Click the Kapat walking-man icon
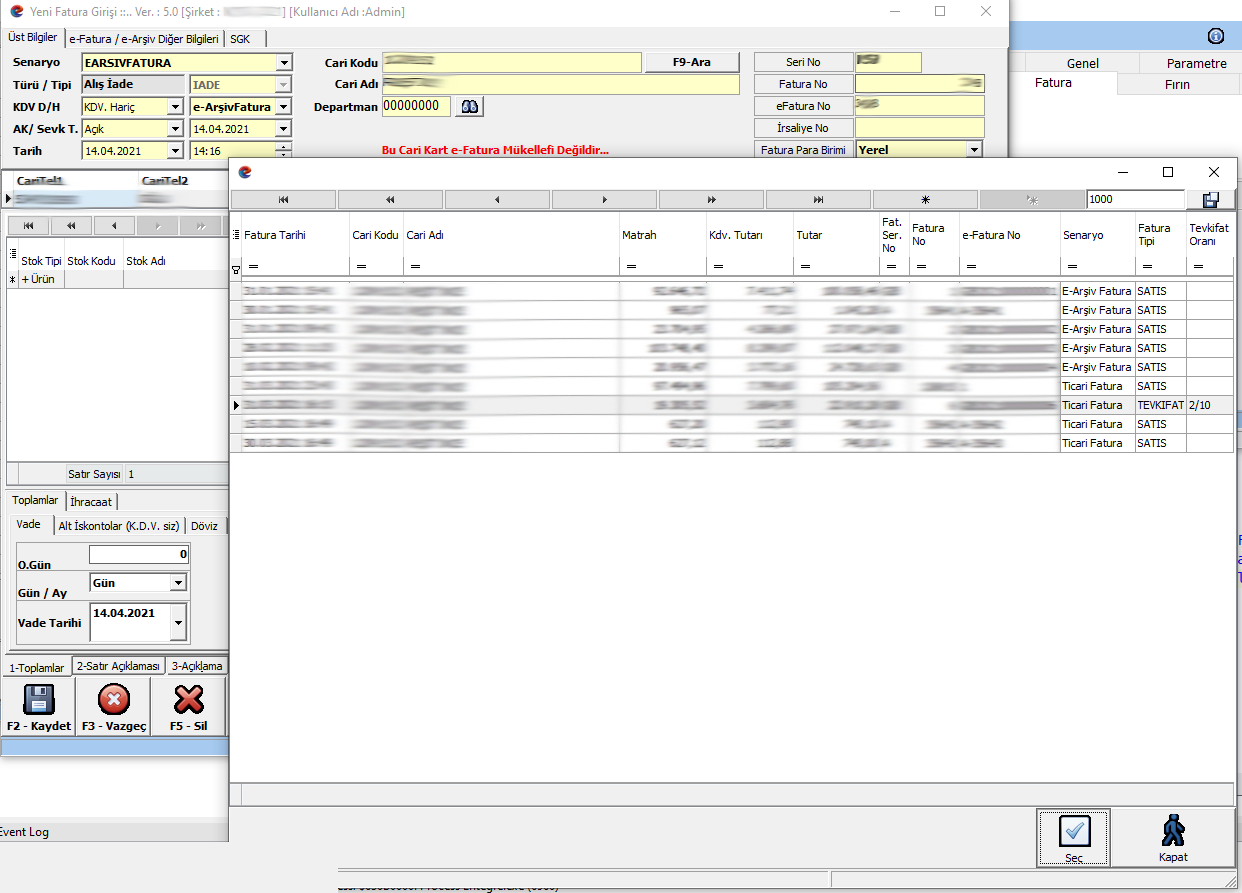 click(1173, 831)
